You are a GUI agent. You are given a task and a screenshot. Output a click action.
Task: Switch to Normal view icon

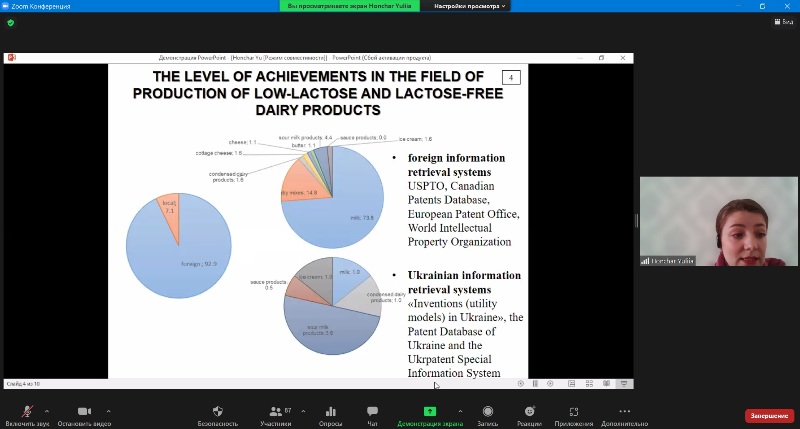pyautogui.click(x=571, y=384)
